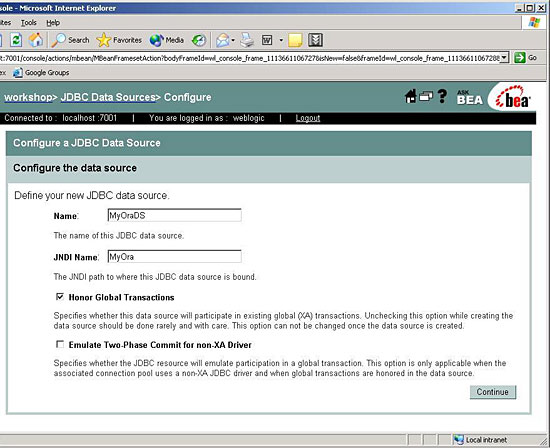Open the History toolbar icon
The image size is (550, 448).
click(199, 40)
